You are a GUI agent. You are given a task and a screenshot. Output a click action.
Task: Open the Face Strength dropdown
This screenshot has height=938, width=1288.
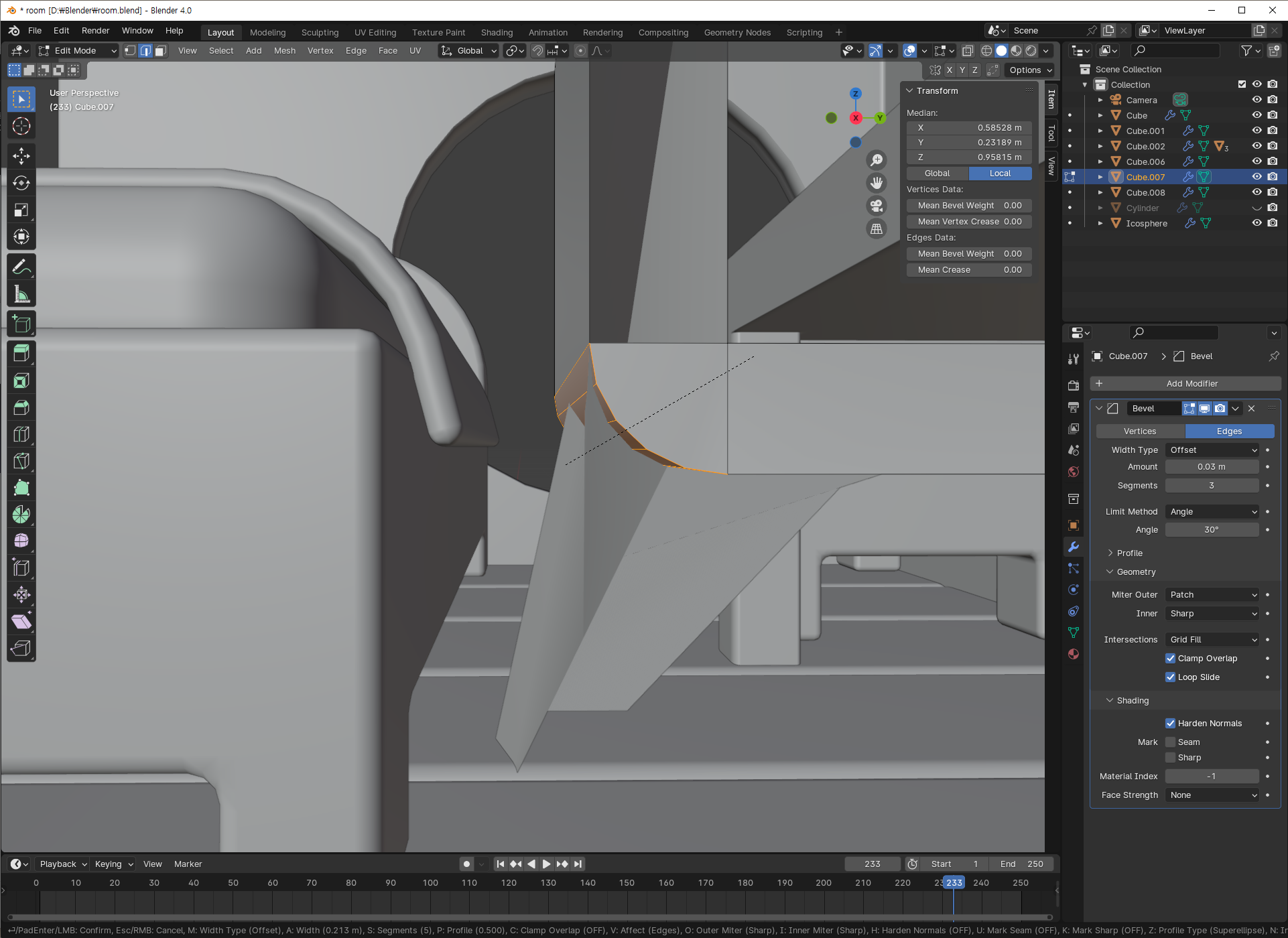[x=1213, y=795]
